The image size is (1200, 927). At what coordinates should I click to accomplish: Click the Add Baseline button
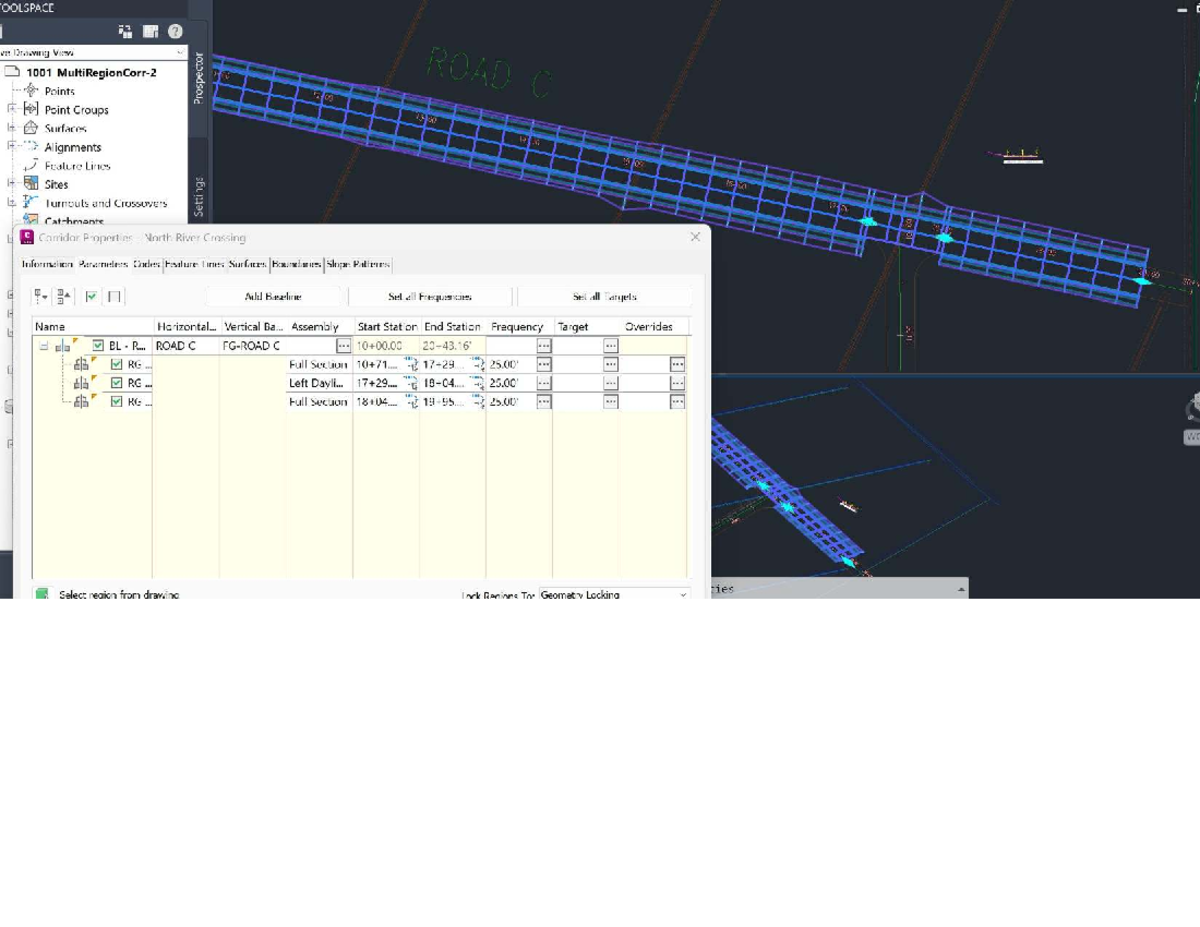point(275,296)
